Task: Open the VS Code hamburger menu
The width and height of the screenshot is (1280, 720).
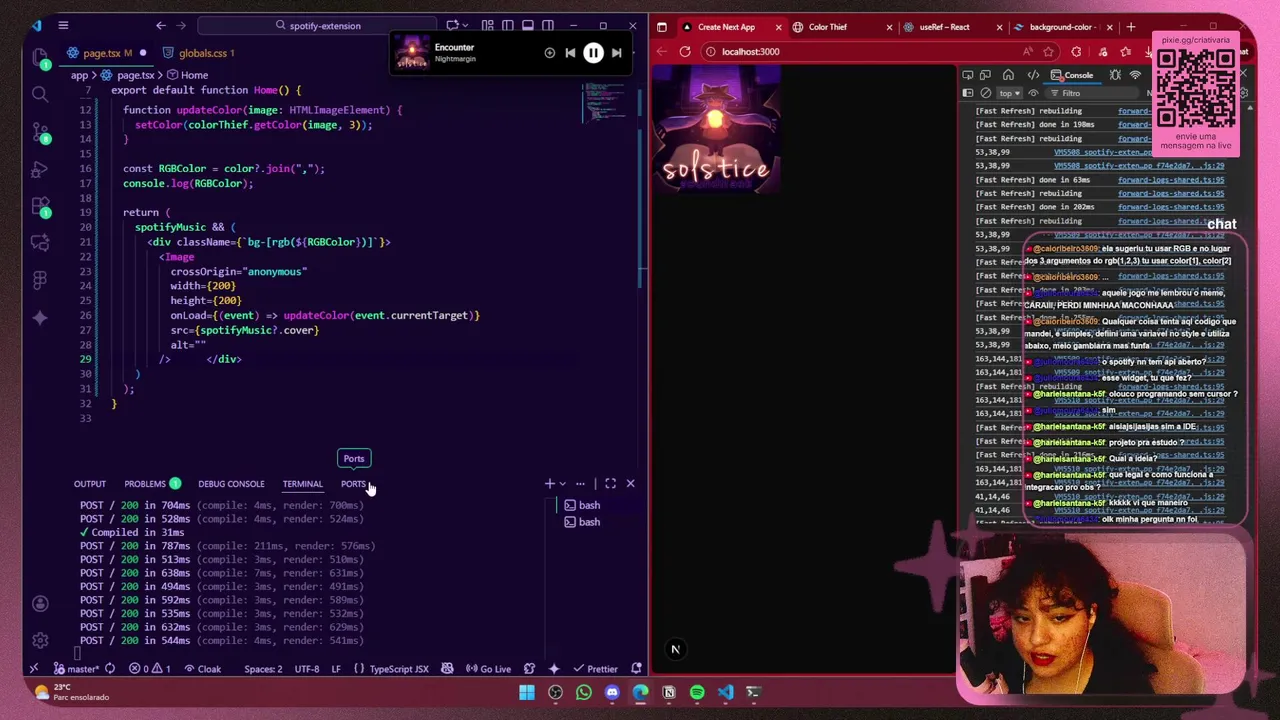Action: [63, 26]
